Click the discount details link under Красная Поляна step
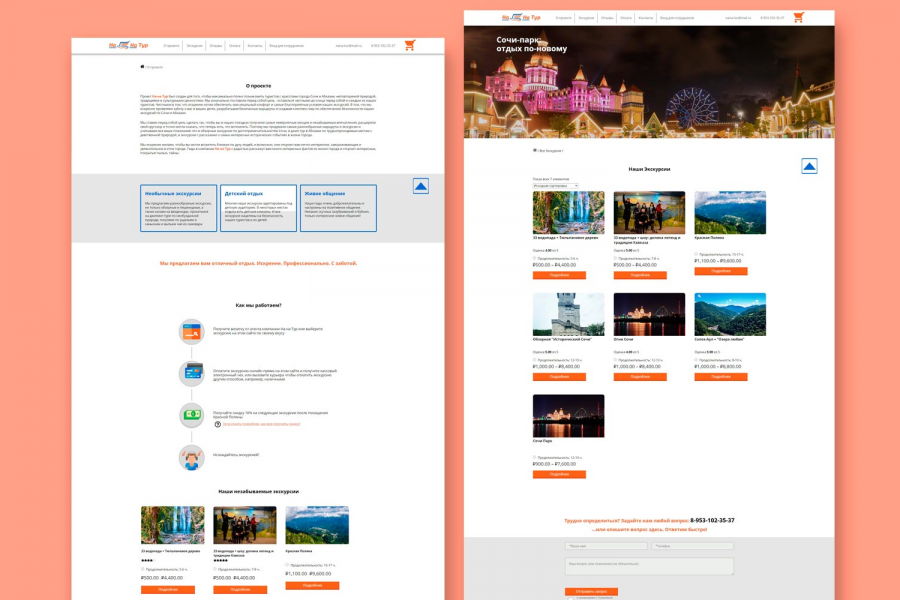 pos(261,424)
